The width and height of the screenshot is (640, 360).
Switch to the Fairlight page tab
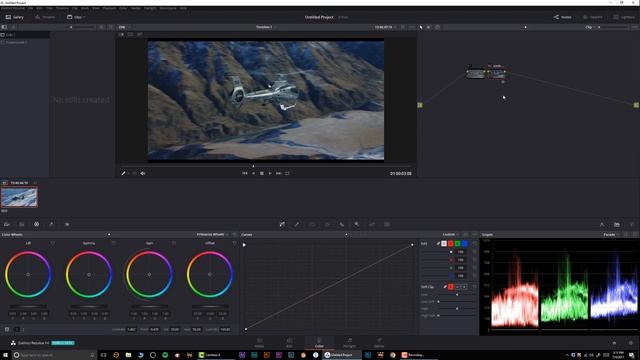(x=349, y=342)
